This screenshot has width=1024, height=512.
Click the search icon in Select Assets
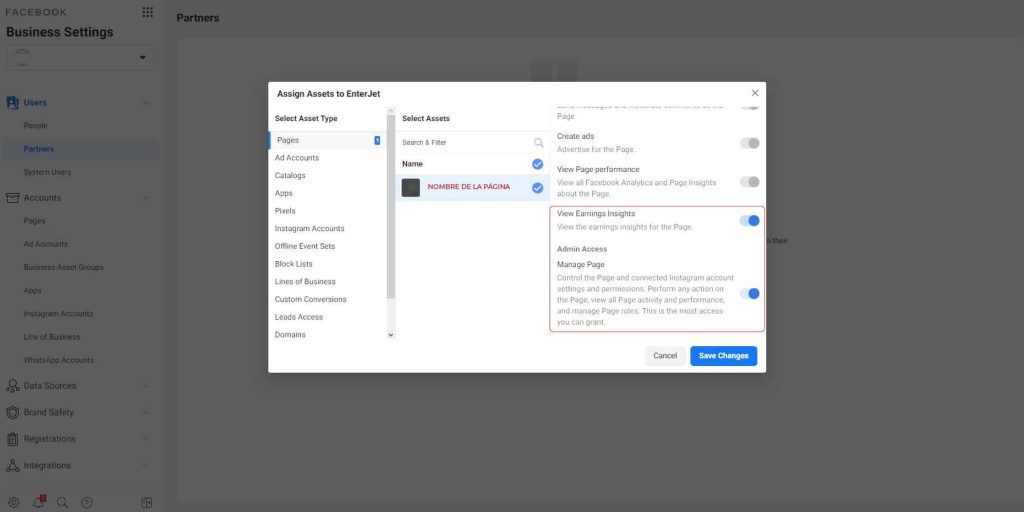click(x=538, y=143)
